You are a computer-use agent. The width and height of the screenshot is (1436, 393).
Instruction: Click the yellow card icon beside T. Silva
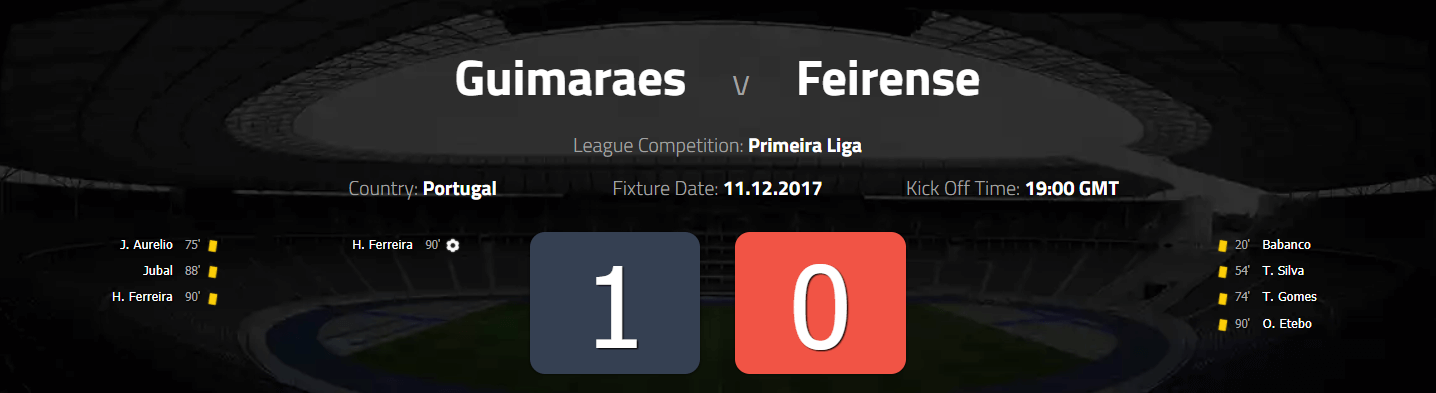pos(1222,271)
